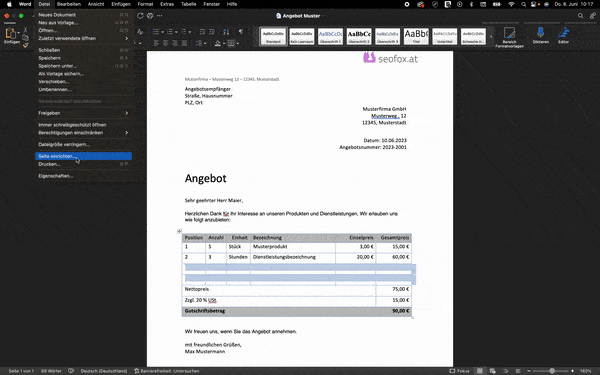Click the bullet list icon
This screenshot has width=600, height=375.
pos(156,32)
